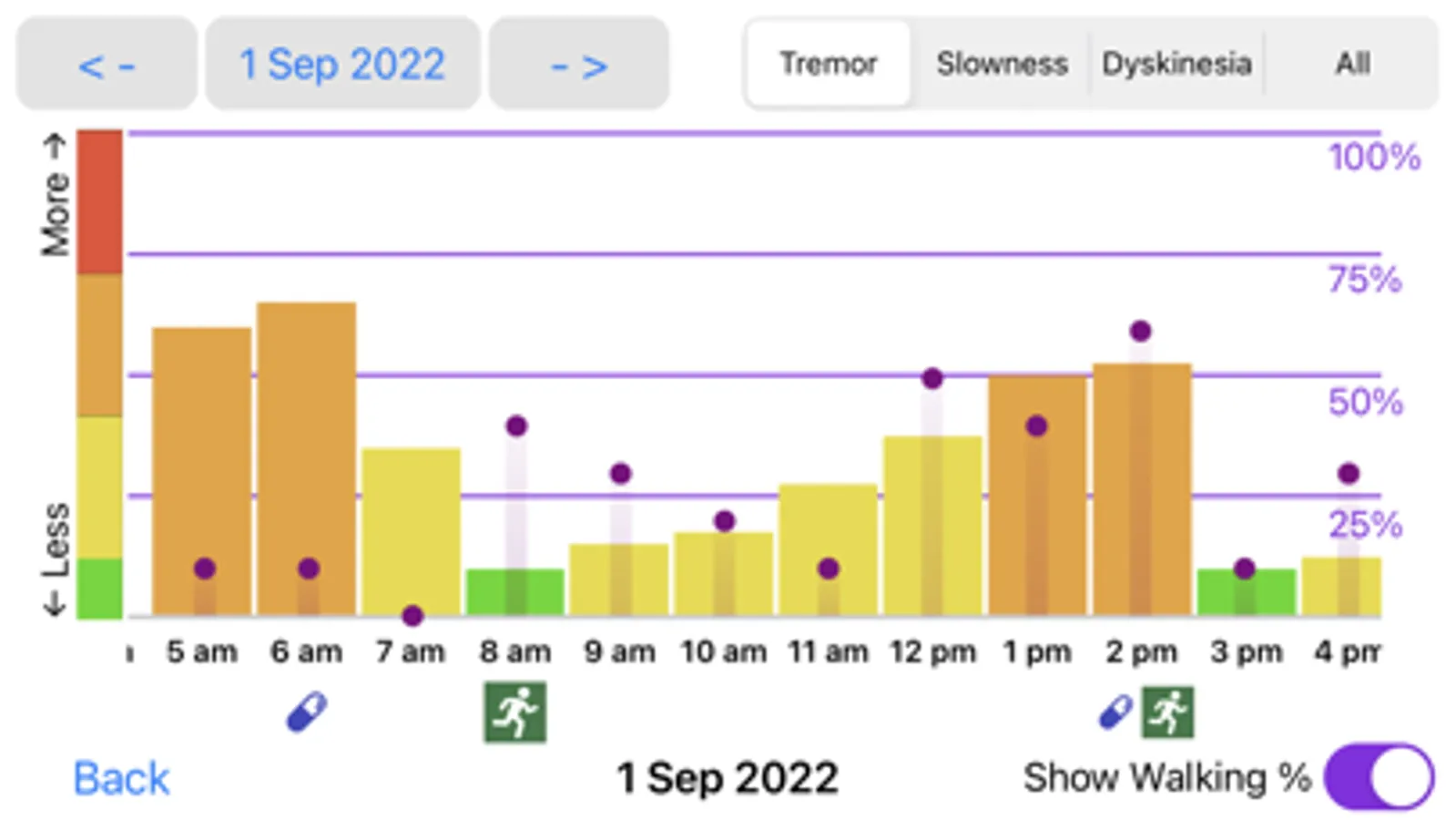1456x820 pixels.
Task: Show the All symptoms tab
Action: [1352, 64]
